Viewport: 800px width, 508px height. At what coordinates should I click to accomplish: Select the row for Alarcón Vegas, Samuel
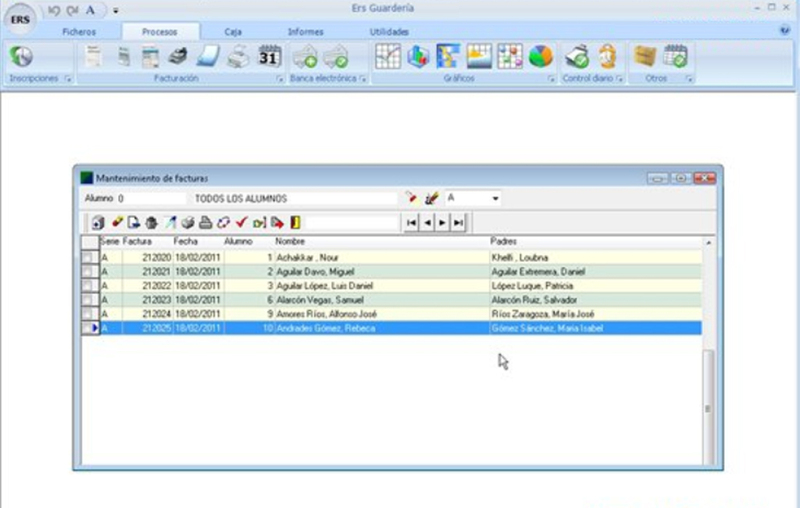pos(392,299)
